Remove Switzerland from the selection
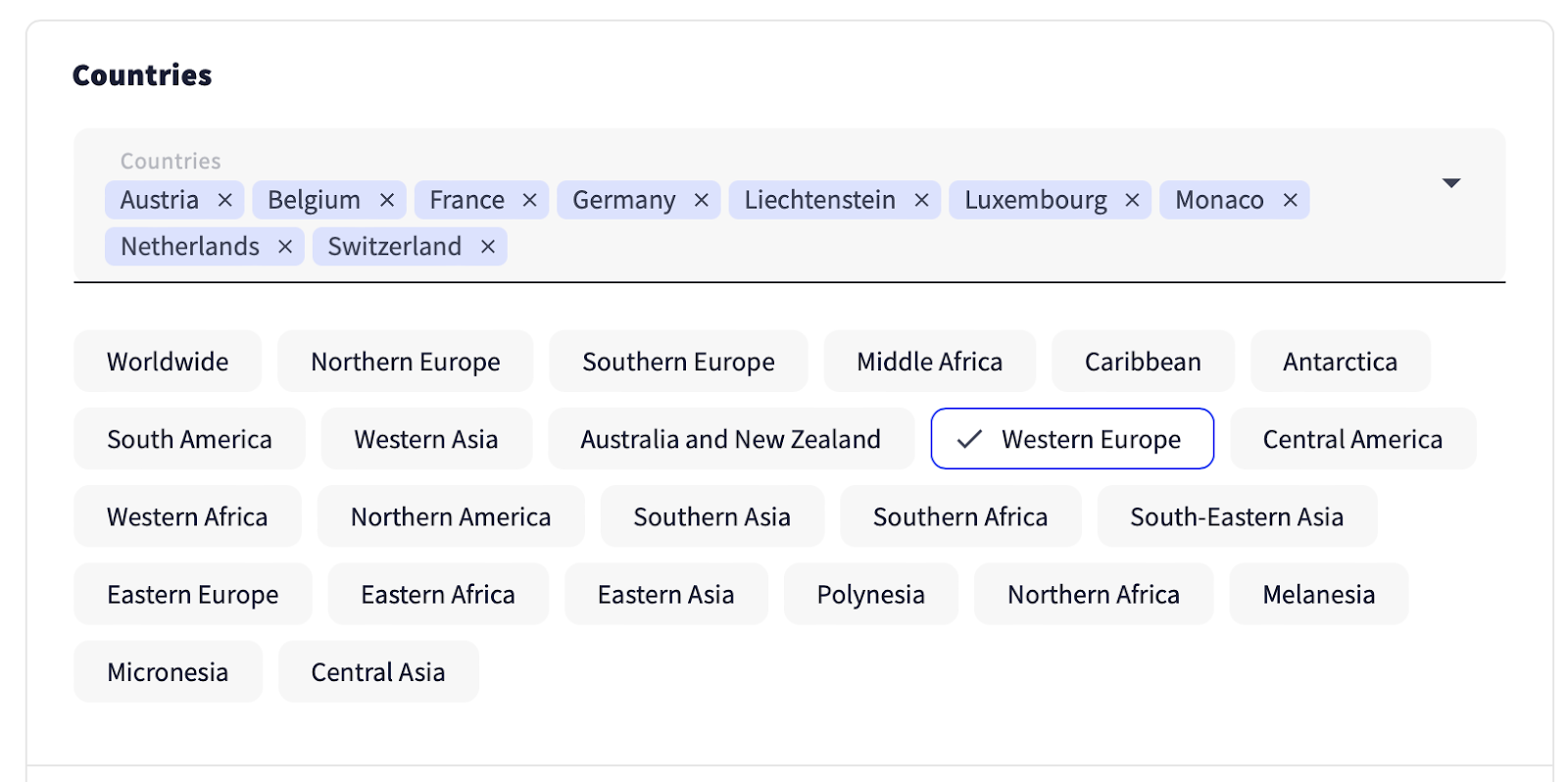Image resolution: width=1568 pixels, height=782 pixels. (x=487, y=247)
